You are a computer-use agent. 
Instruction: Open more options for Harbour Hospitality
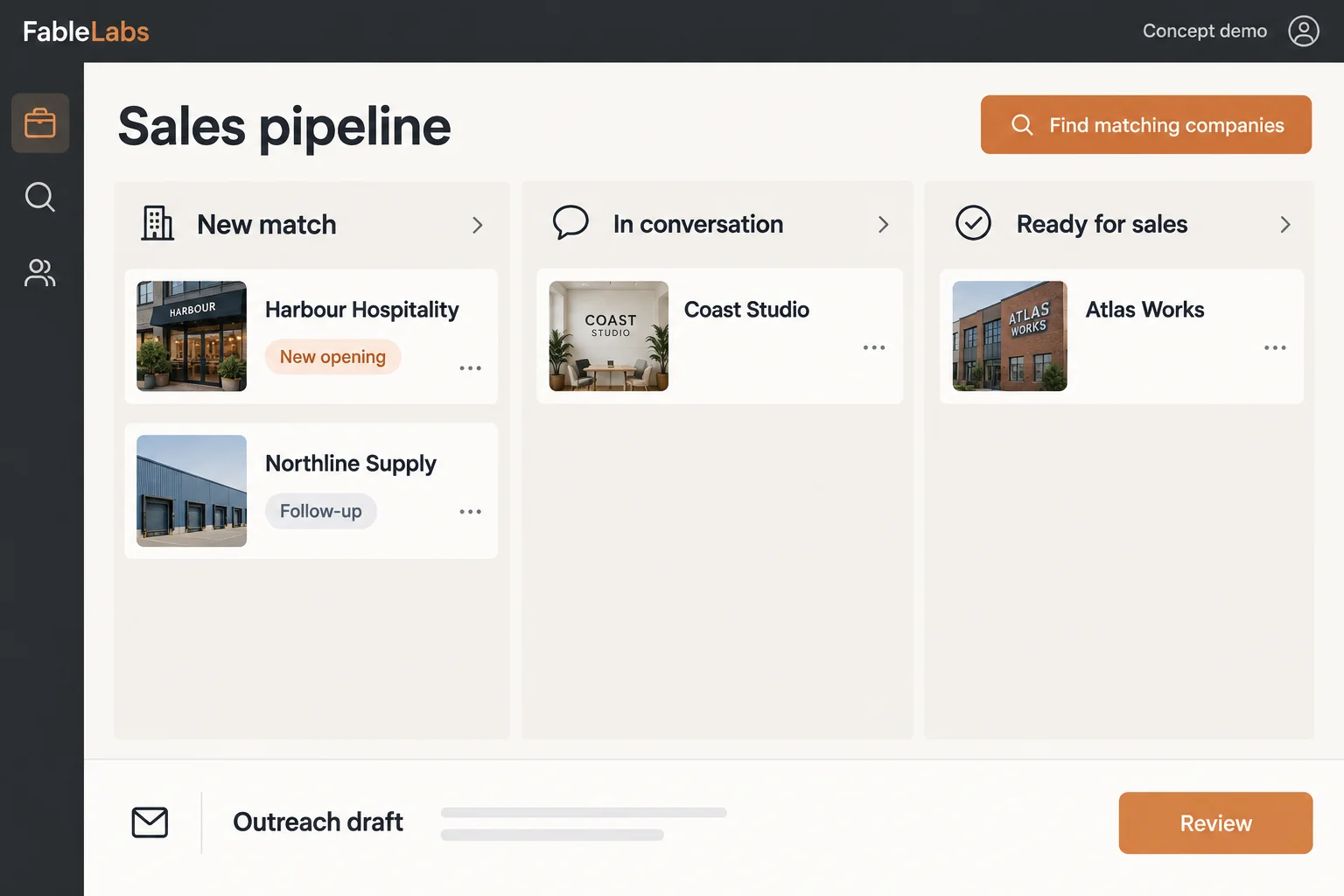pyautogui.click(x=471, y=368)
